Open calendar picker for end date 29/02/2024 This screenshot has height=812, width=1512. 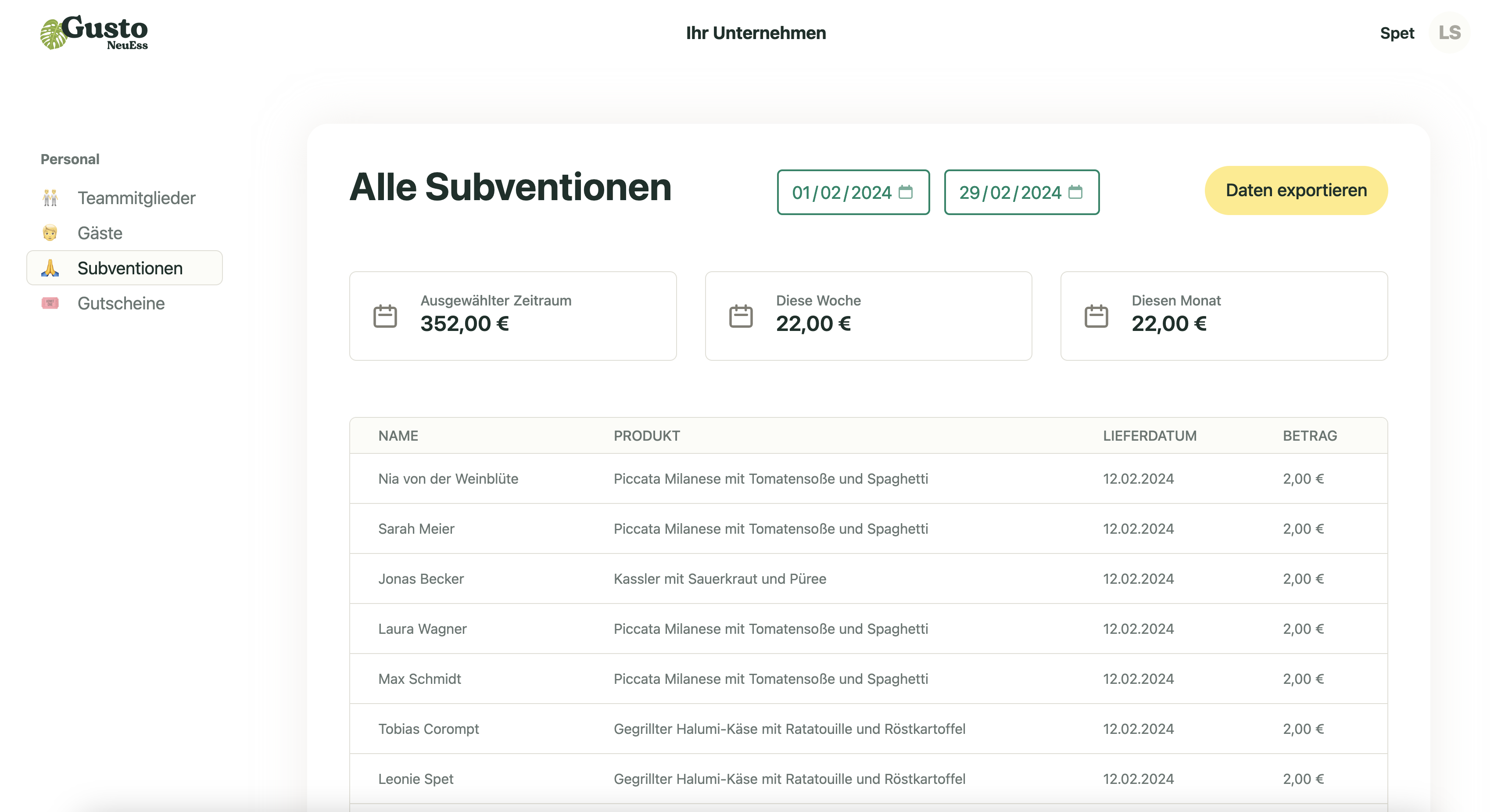click(x=1075, y=192)
